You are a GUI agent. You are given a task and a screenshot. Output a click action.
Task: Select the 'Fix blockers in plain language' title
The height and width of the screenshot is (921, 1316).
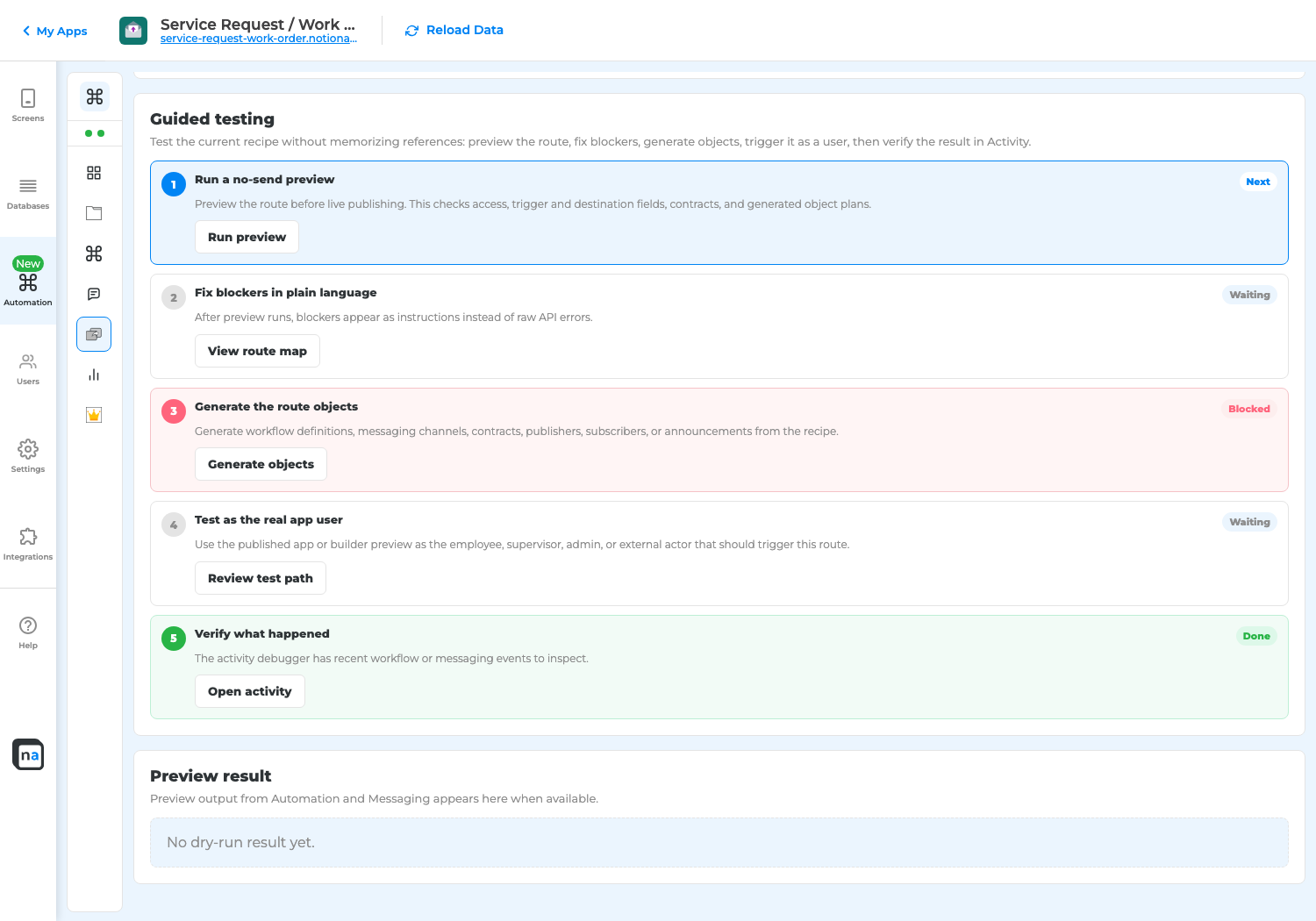pyautogui.click(x=285, y=292)
